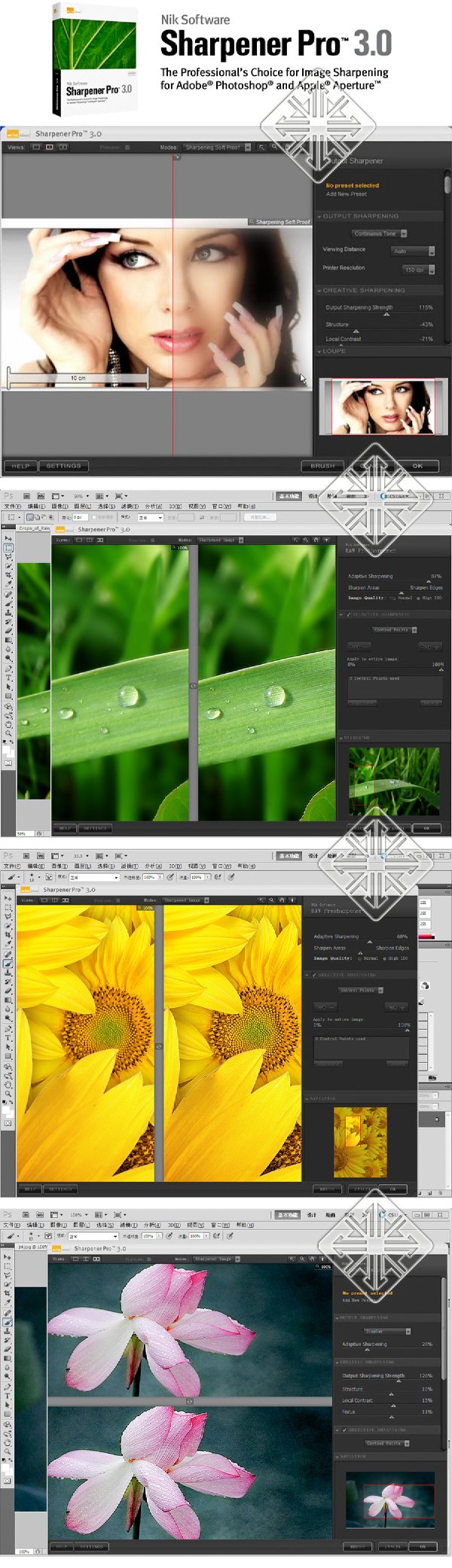Select the Type tool in lotus Photoshop window
Screen dimensions: 452x1568
click(8, 1396)
